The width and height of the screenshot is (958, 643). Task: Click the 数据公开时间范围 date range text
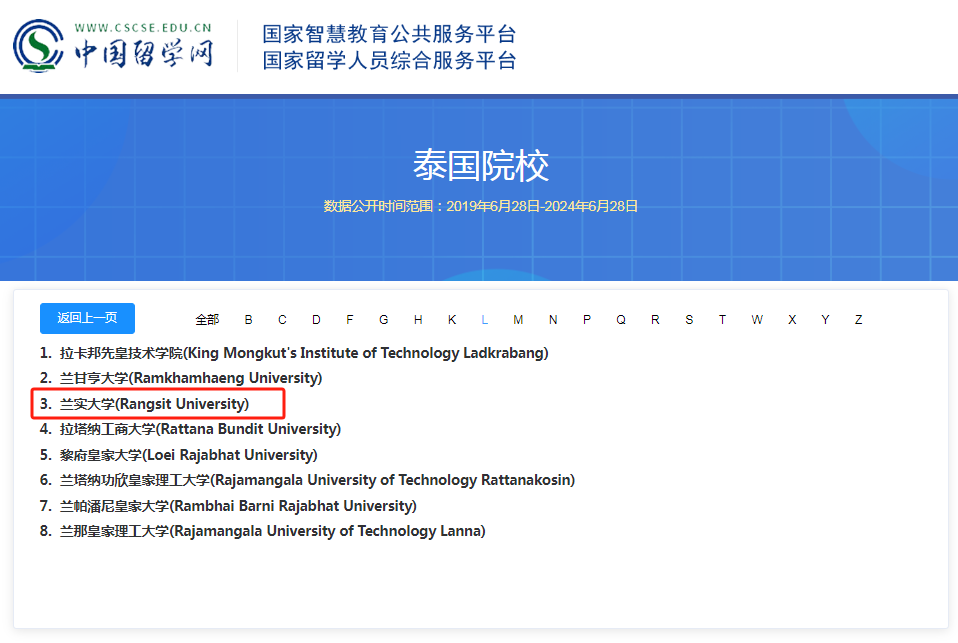481,207
